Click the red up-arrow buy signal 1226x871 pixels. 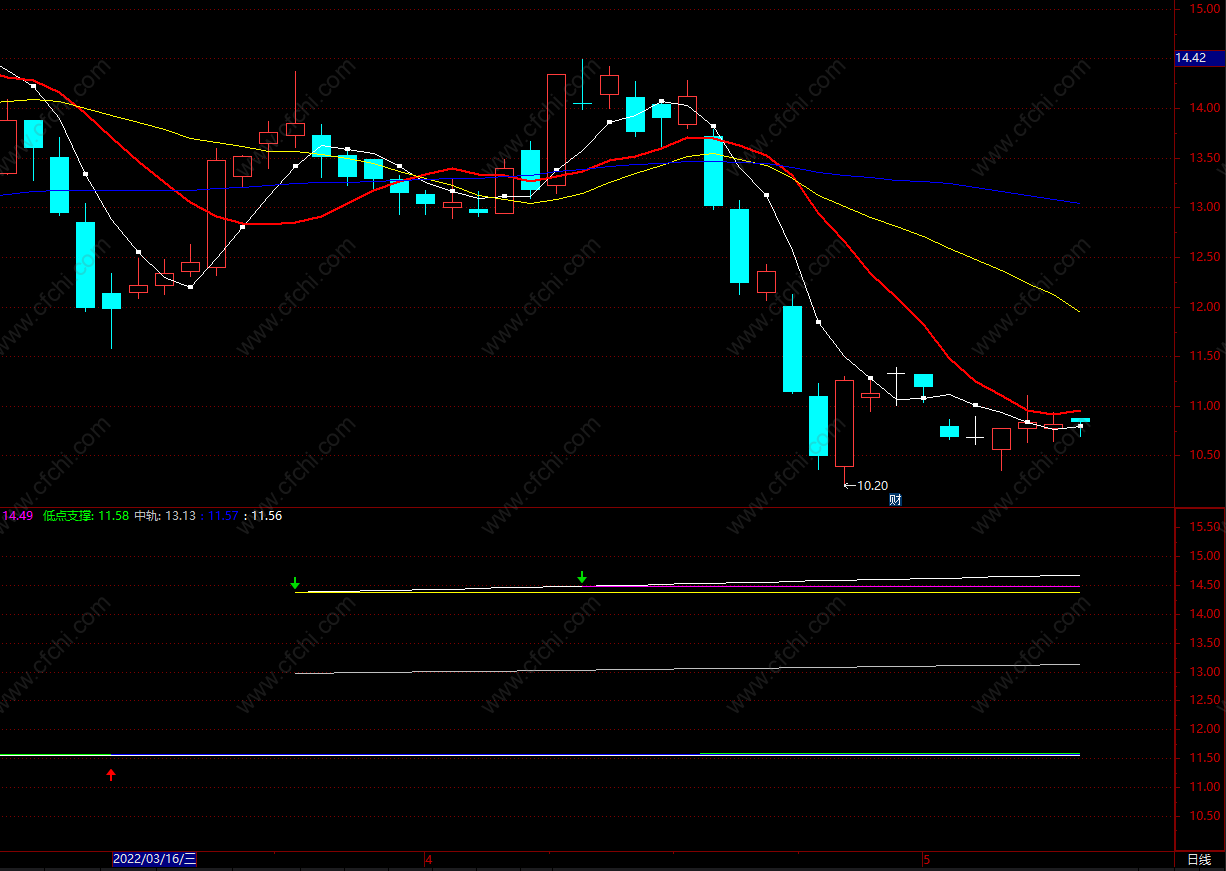coord(111,774)
